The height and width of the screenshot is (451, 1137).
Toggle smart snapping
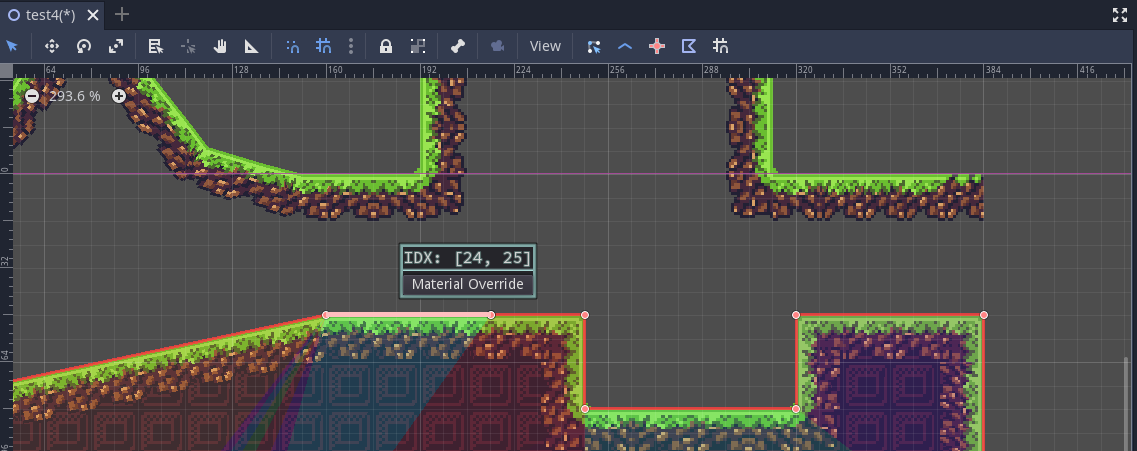click(293, 46)
